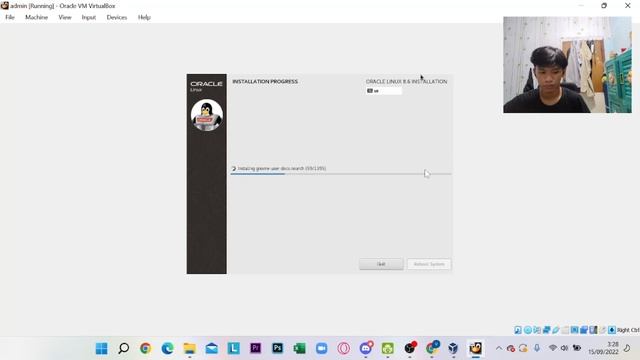The height and width of the screenshot is (360, 640).
Task: Click the microphone tray icon
Action: click(x=537, y=348)
